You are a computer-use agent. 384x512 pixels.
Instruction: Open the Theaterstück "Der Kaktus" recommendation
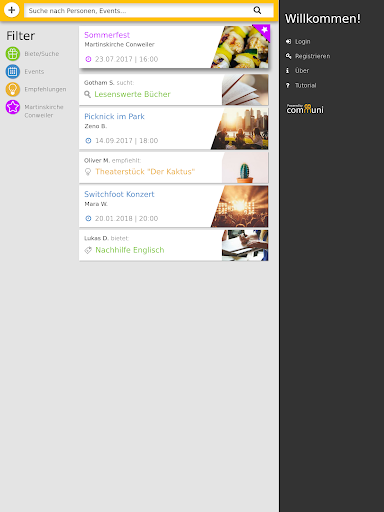145,172
